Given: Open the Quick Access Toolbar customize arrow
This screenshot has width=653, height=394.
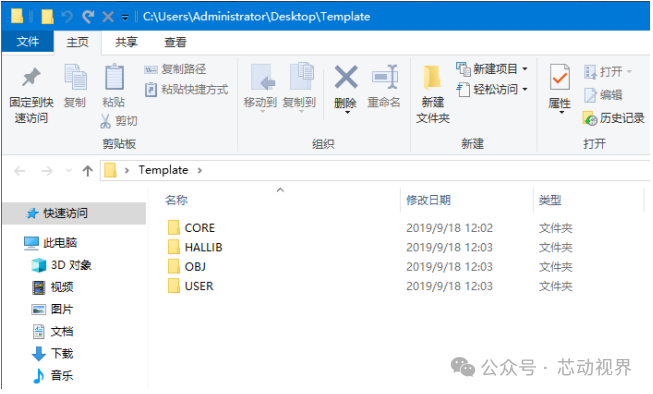Looking at the screenshot, I should [125, 17].
